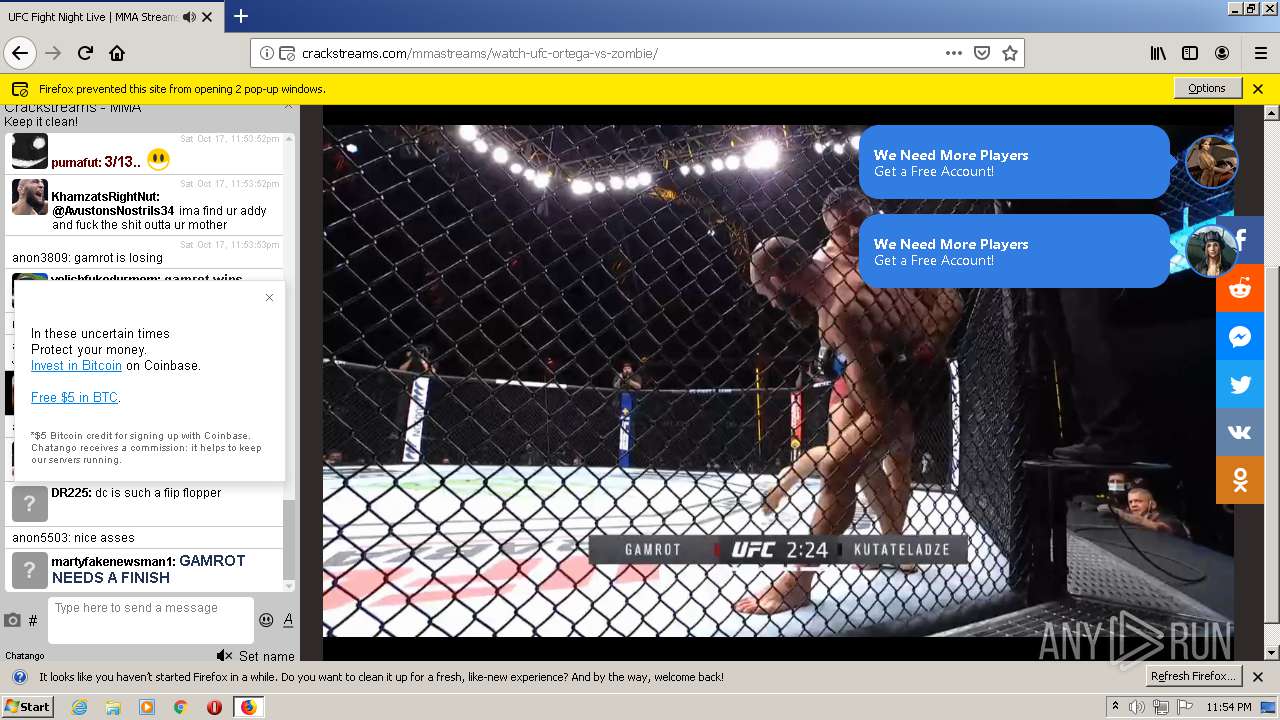Select the UFC Fight Night Live tab
This screenshot has width=1280, height=720.
click(111, 17)
